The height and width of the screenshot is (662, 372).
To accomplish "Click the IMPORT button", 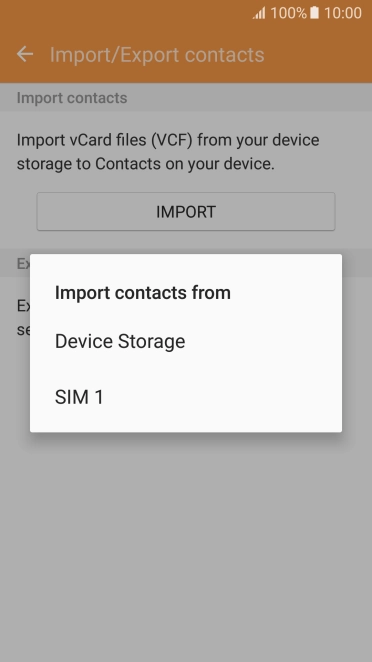I will point(186,212).
